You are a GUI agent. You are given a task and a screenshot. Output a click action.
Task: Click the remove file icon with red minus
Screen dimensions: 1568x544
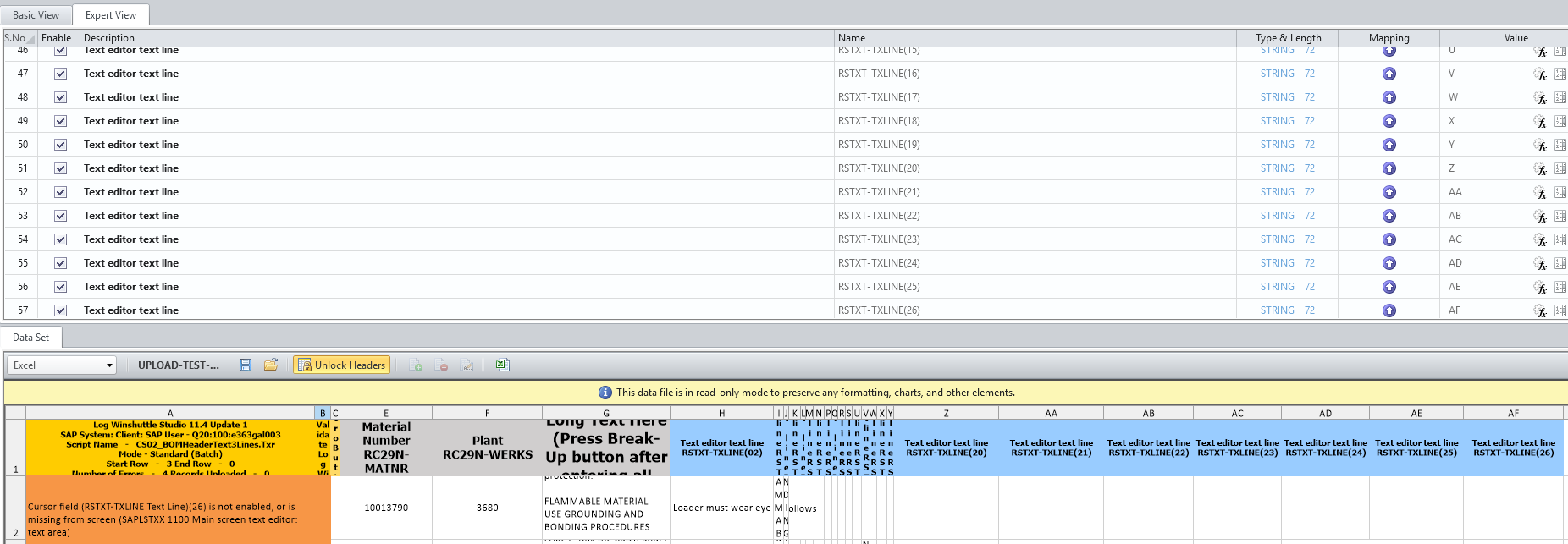pos(441,365)
